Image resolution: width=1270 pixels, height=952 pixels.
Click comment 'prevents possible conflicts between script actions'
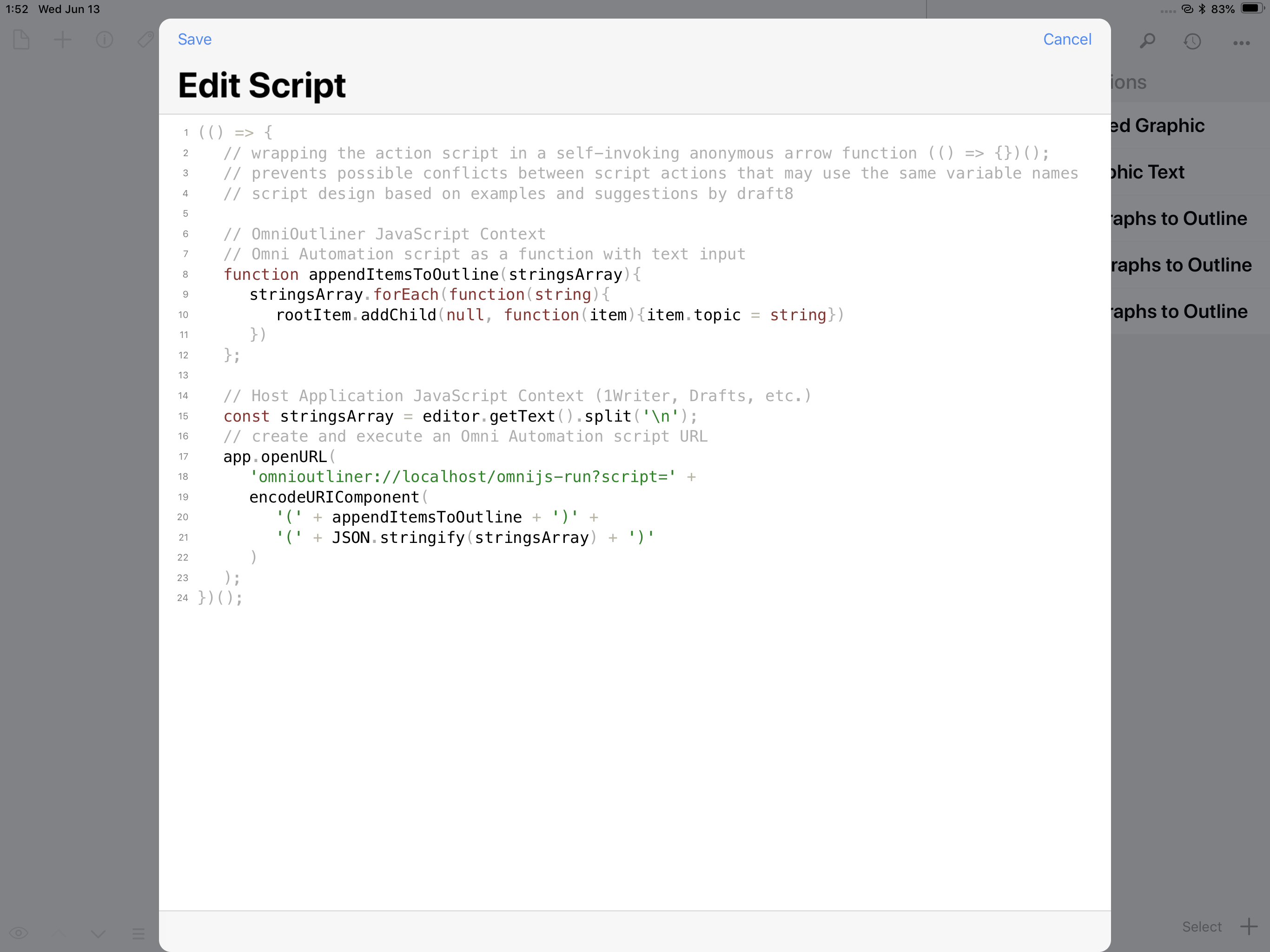click(650, 173)
